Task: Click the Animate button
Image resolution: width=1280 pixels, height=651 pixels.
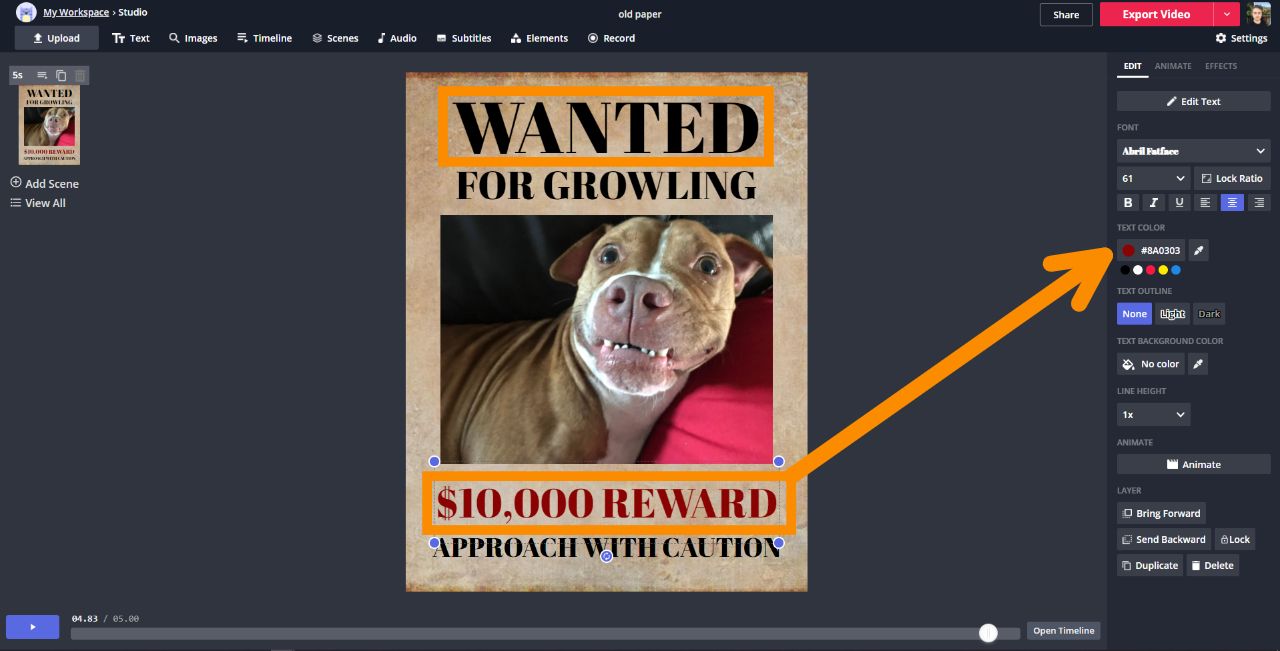Action: 1193,464
